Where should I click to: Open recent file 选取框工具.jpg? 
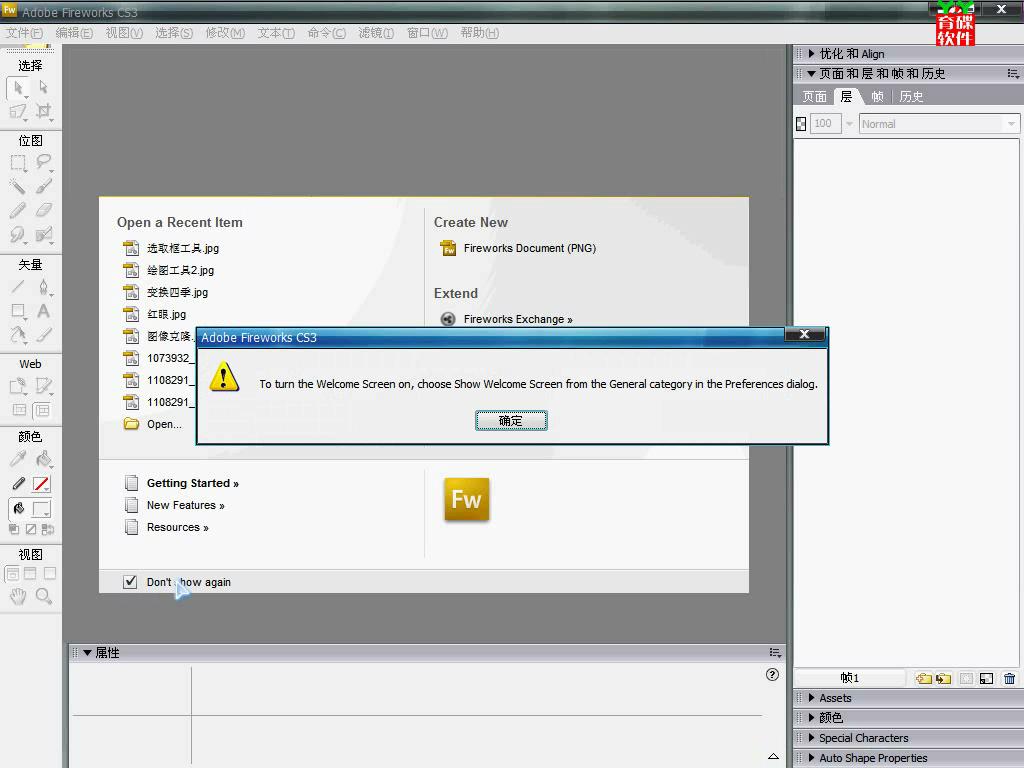click(x=183, y=248)
